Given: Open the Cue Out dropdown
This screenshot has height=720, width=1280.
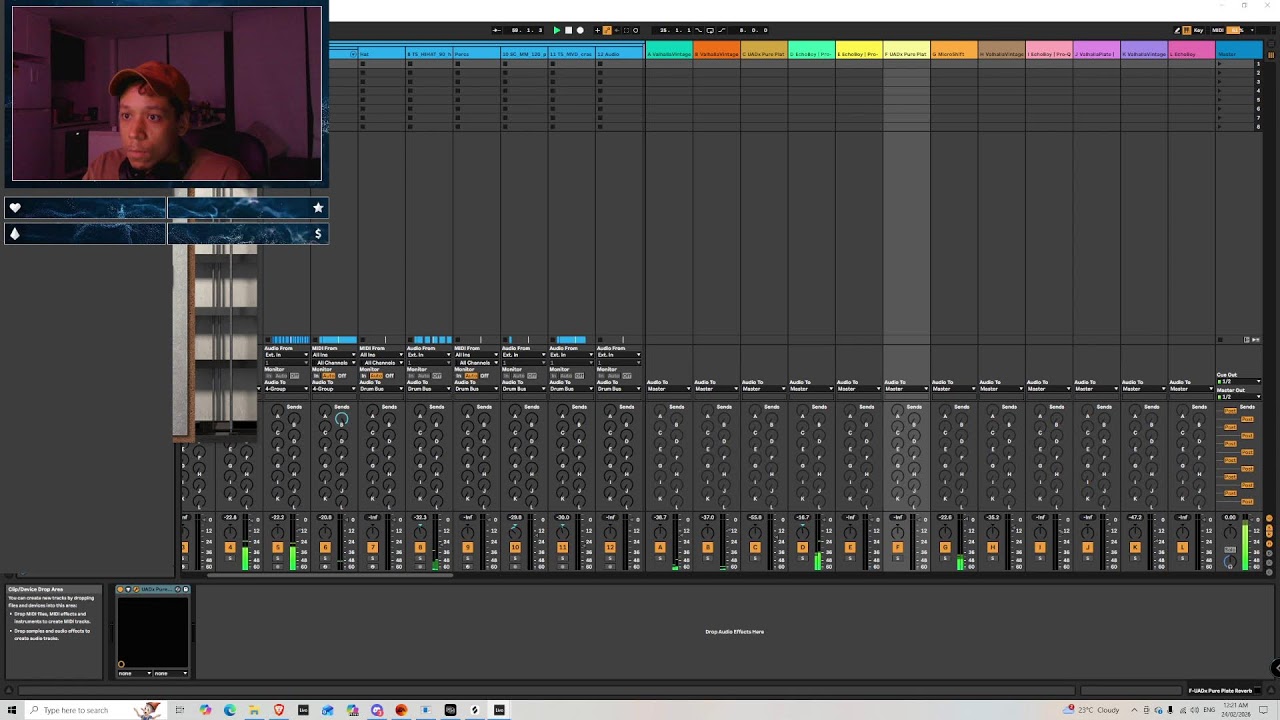Looking at the screenshot, I should pos(1238,382).
